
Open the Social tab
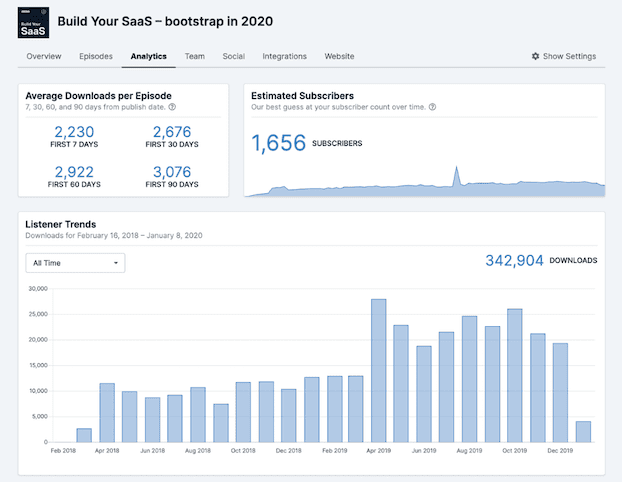click(233, 56)
